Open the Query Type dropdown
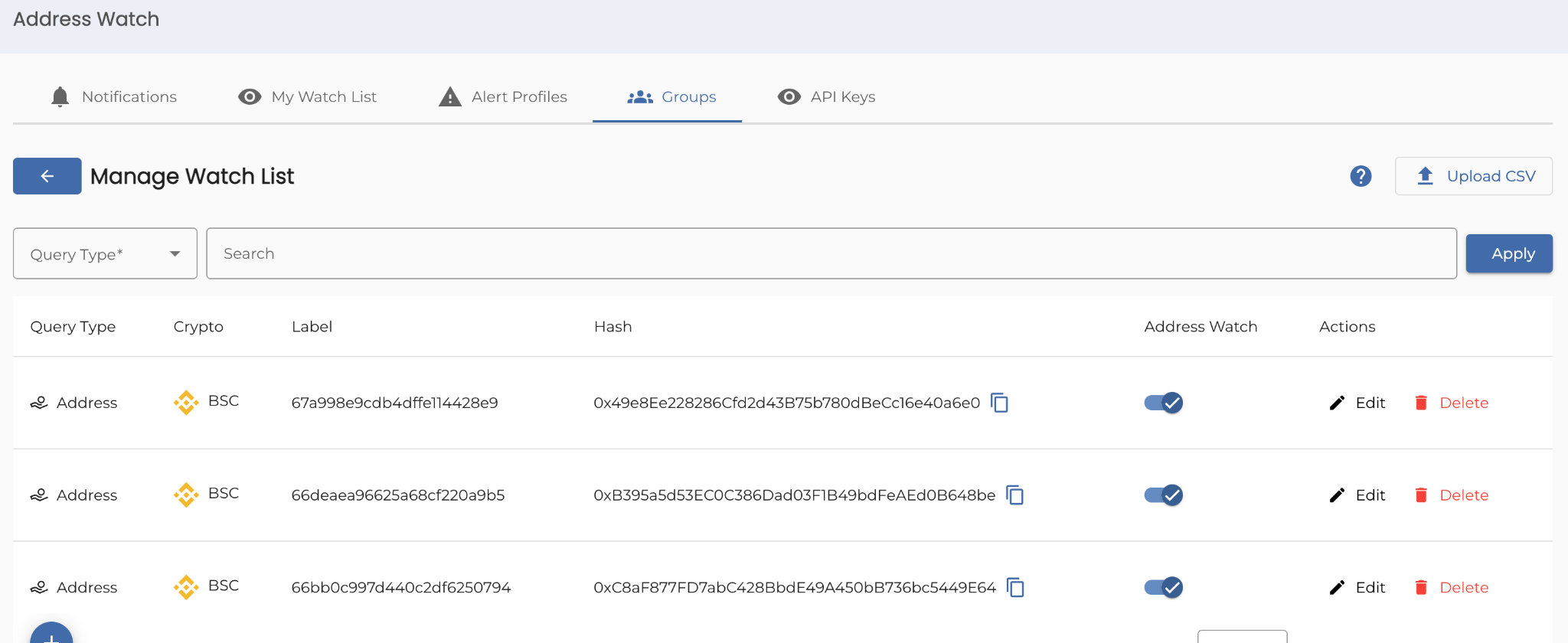This screenshot has height=643, width=1568. click(x=105, y=253)
